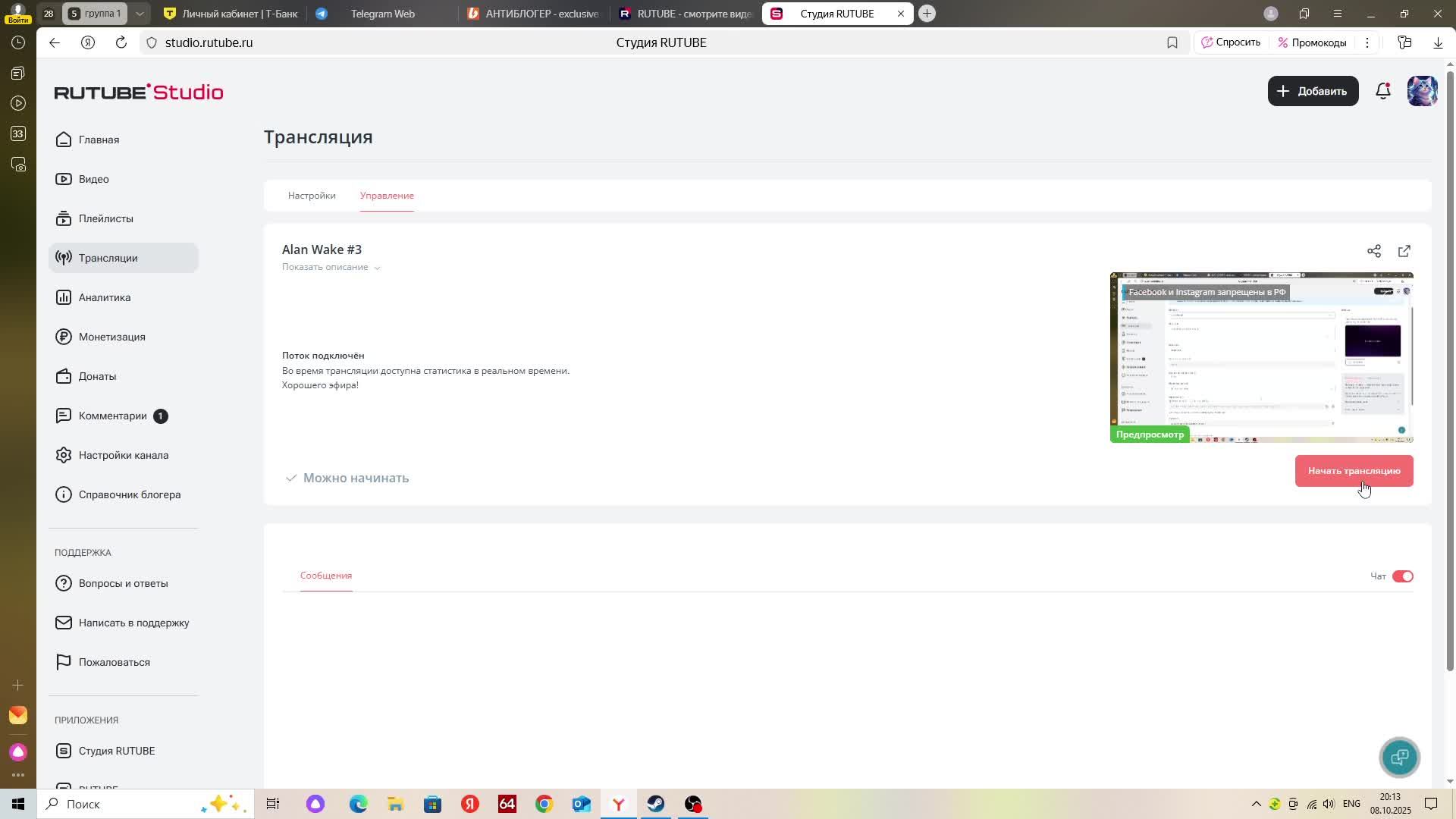Open the notifications bell
The width and height of the screenshot is (1456, 819).
1382,91
